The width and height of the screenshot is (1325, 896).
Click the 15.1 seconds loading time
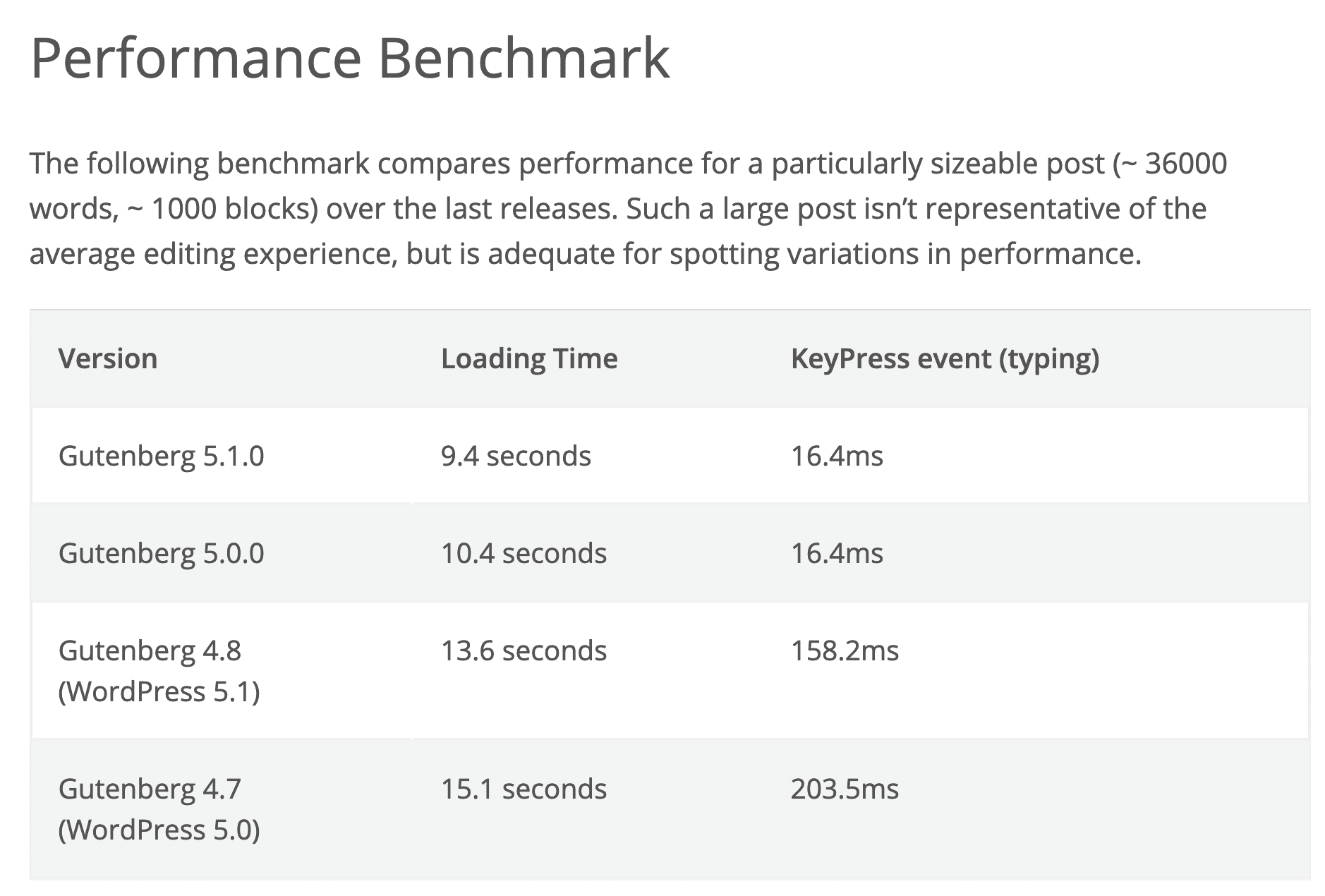524,789
